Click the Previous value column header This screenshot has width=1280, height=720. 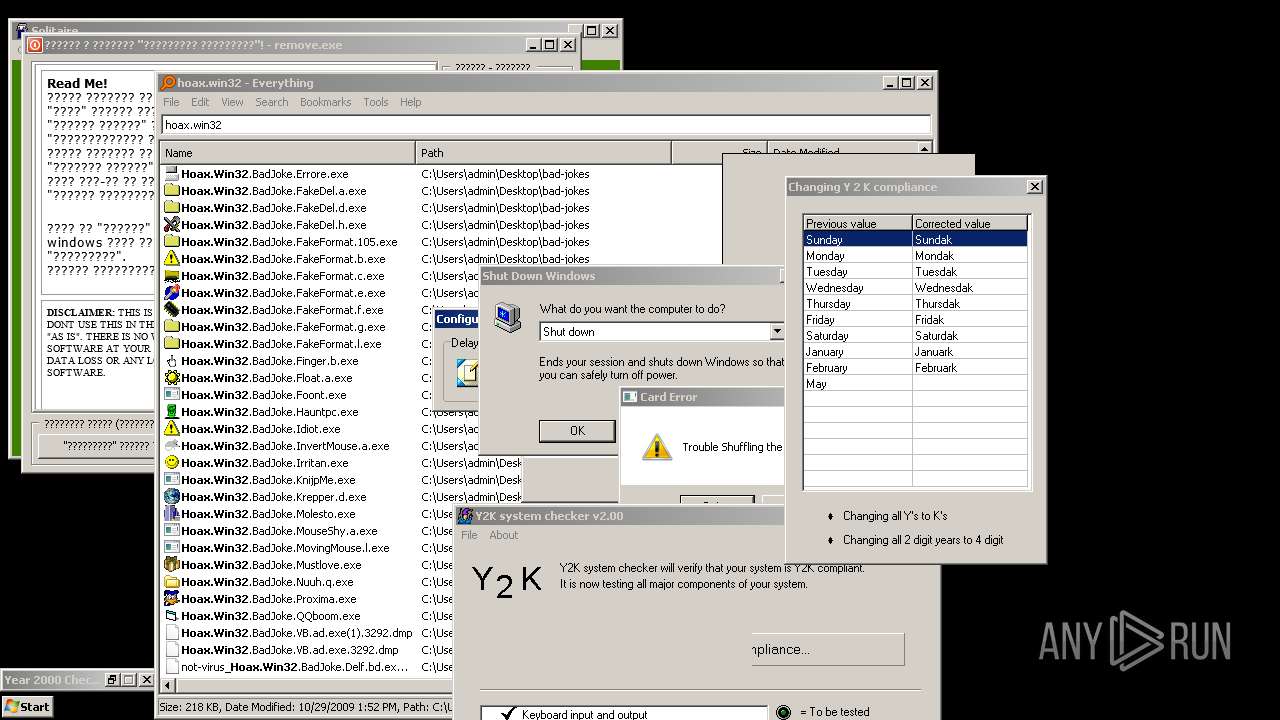tap(858, 223)
